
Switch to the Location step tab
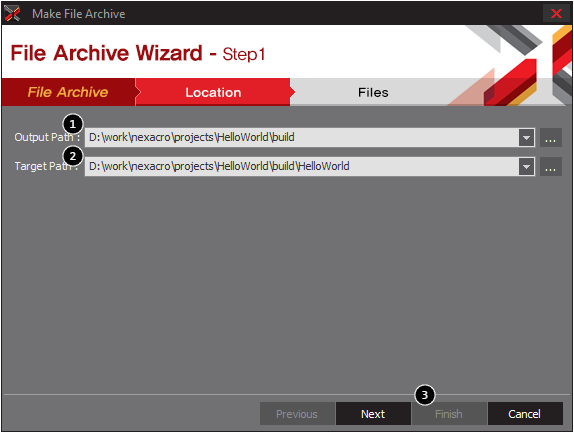[213, 92]
